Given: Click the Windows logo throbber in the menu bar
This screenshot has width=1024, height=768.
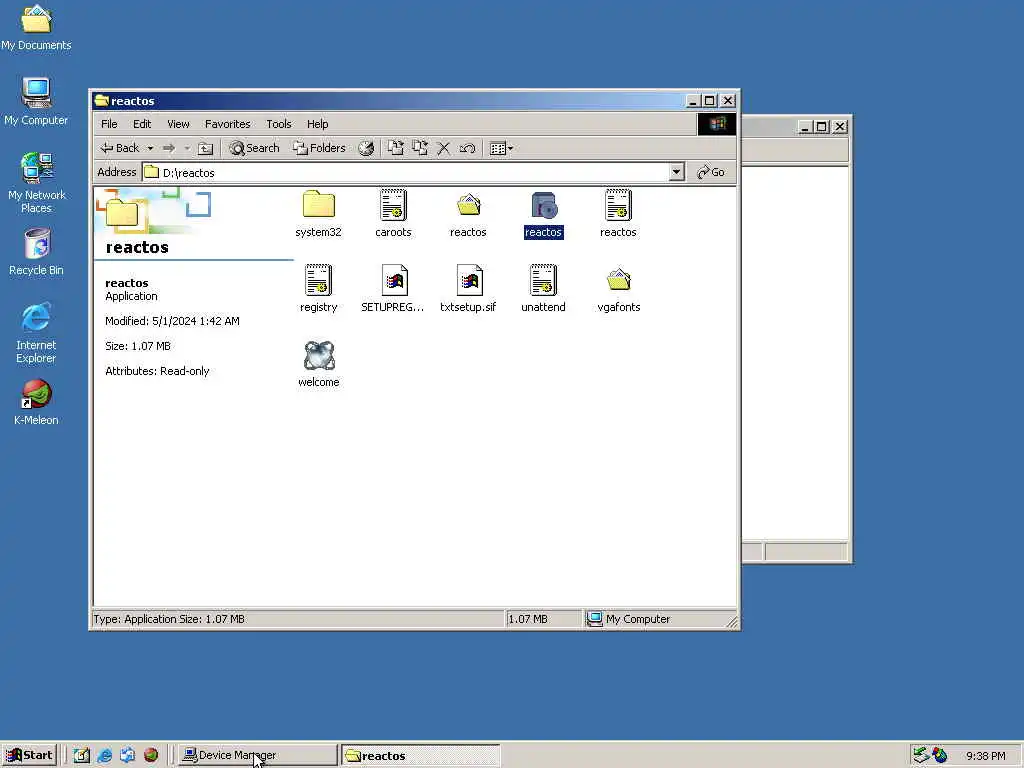Looking at the screenshot, I should pos(716,124).
